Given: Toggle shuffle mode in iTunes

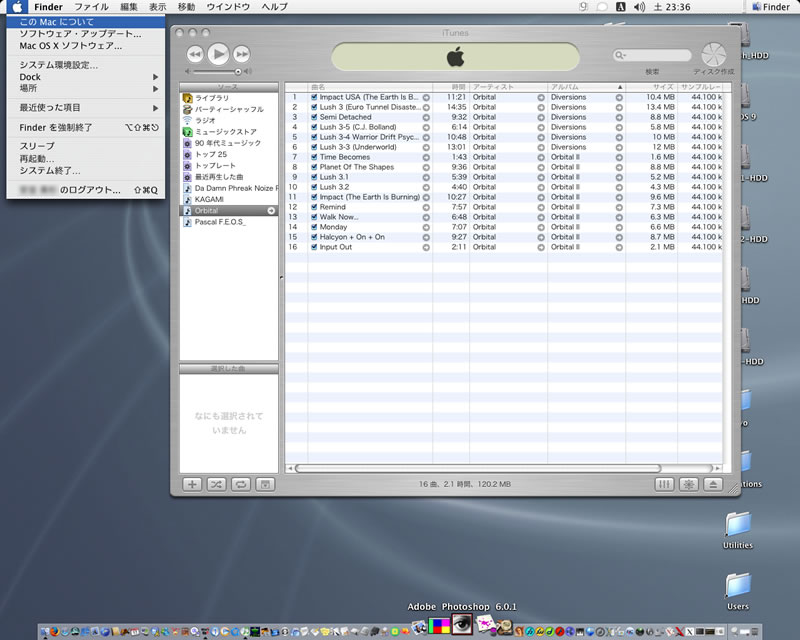Looking at the screenshot, I should tap(216, 484).
